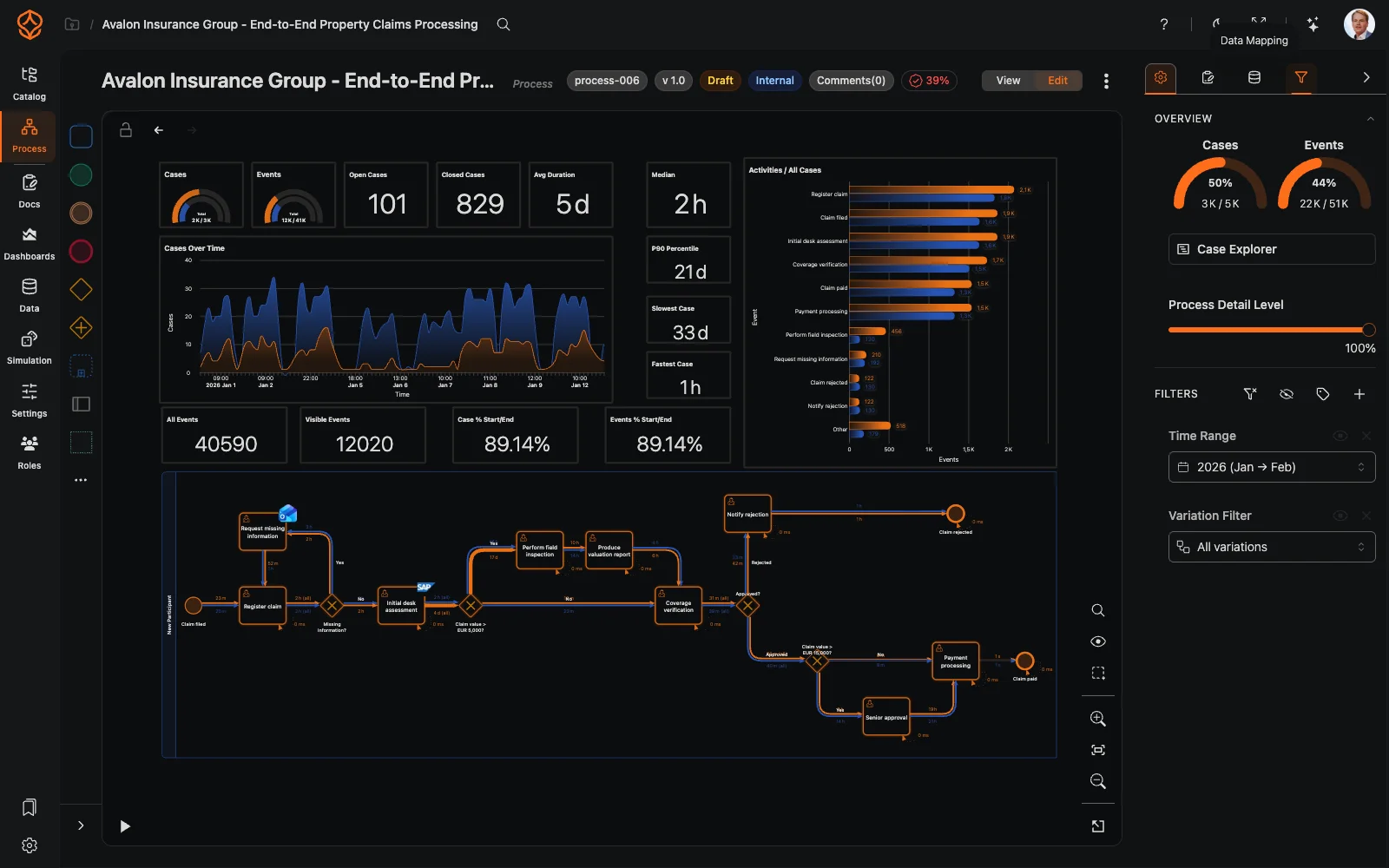The image size is (1389, 868).
Task: Open the help question mark
Action: [1164, 24]
